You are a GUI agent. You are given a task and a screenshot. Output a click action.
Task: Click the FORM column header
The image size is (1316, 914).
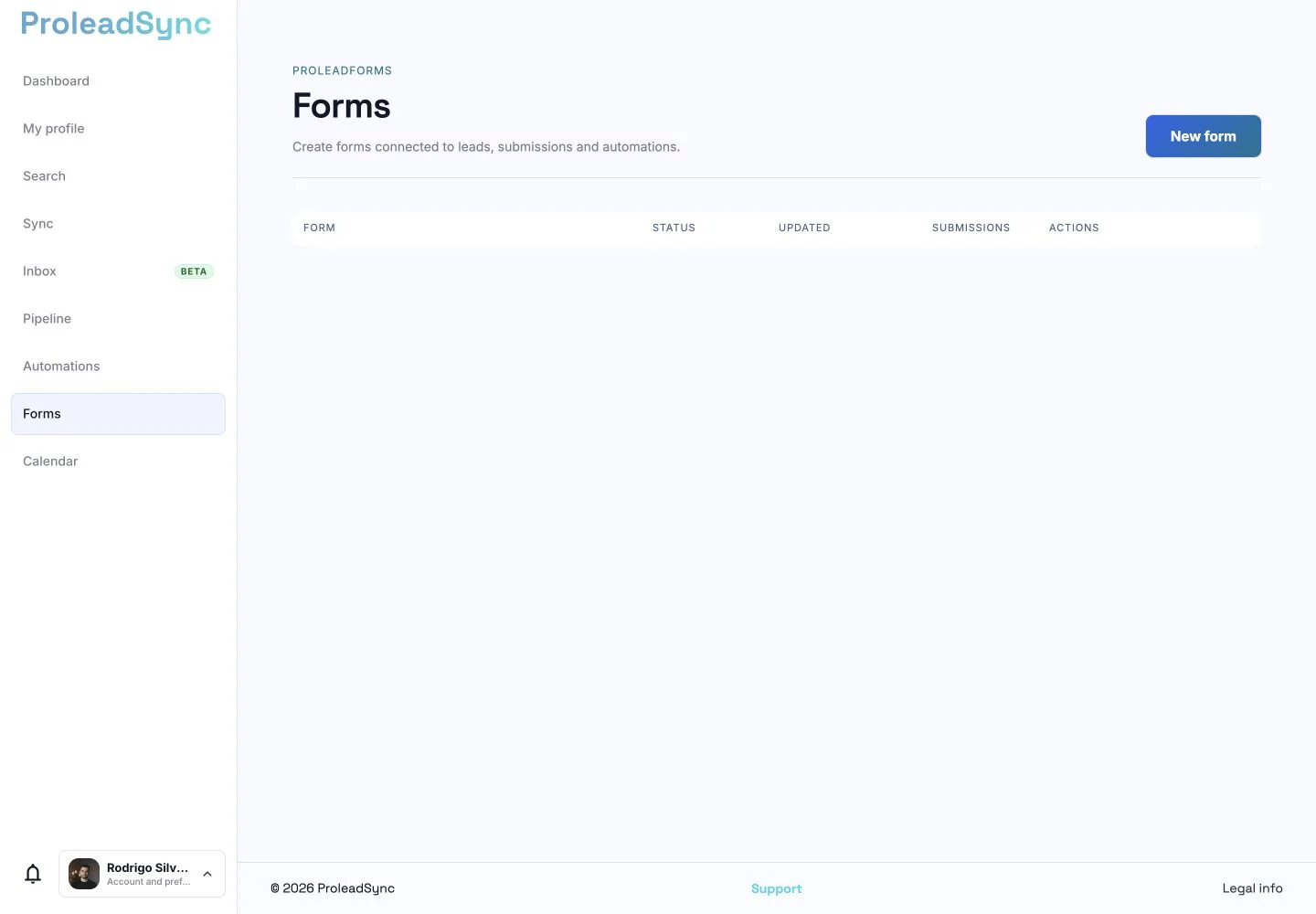tap(319, 228)
